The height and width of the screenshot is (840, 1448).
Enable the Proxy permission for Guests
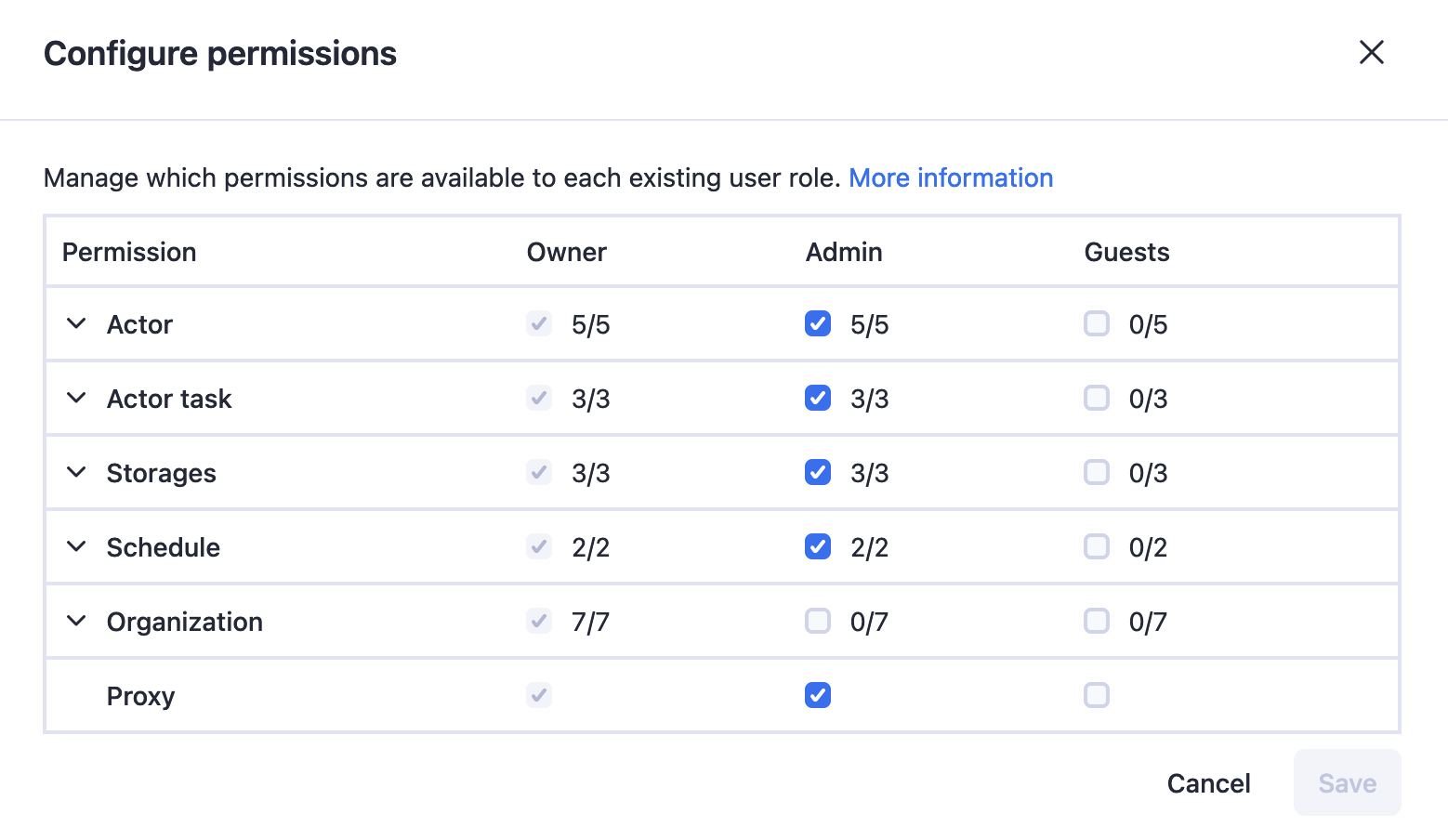tap(1097, 695)
